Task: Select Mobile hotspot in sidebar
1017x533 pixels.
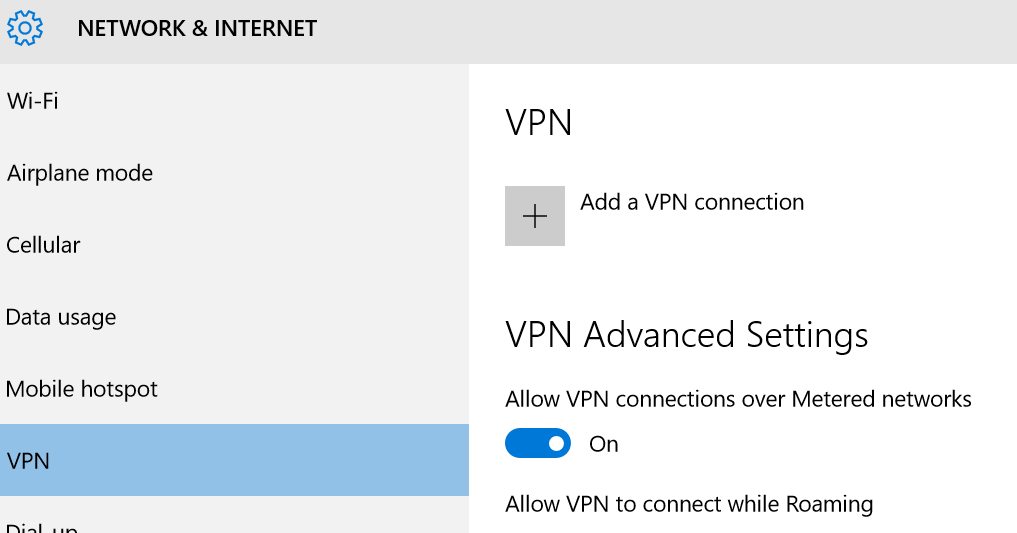Action: pyautogui.click(x=234, y=389)
